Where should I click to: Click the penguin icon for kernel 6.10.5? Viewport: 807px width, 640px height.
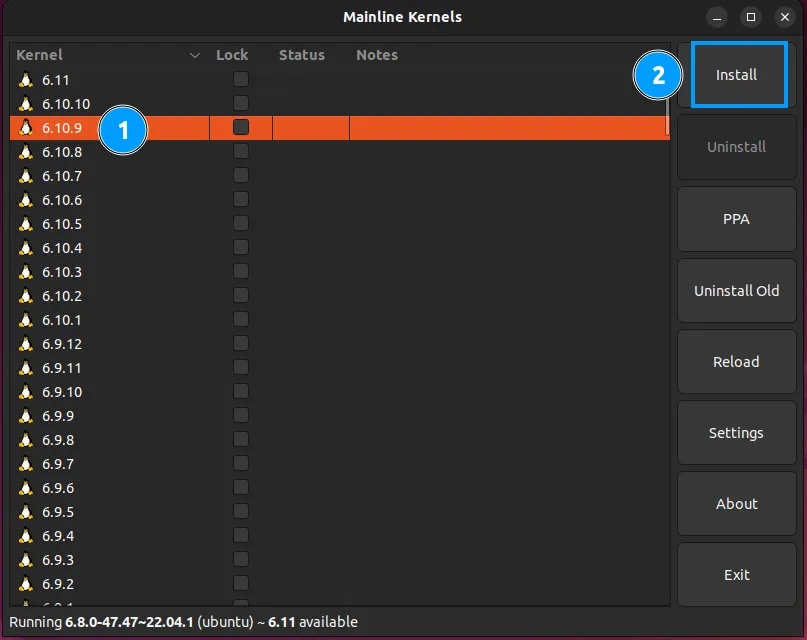point(26,224)
